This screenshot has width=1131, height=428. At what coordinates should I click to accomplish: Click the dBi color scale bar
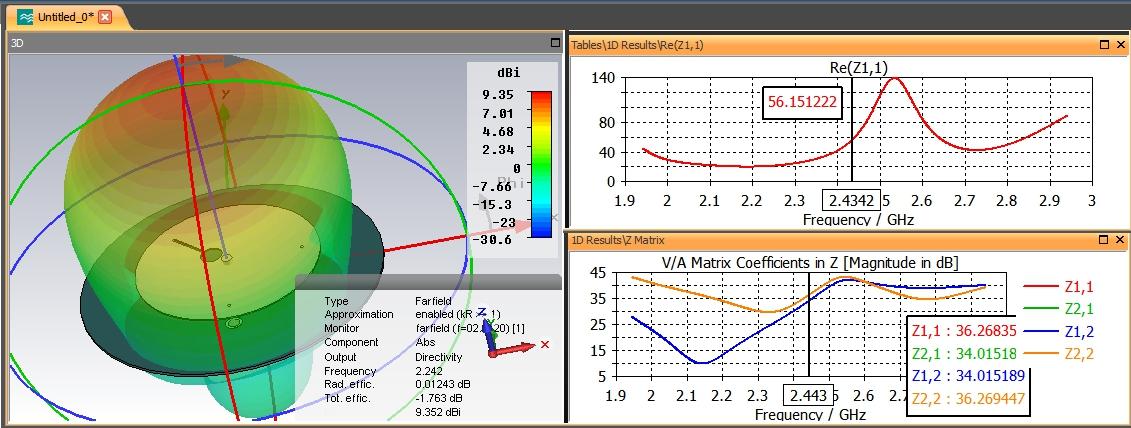(x=541, y=165)
